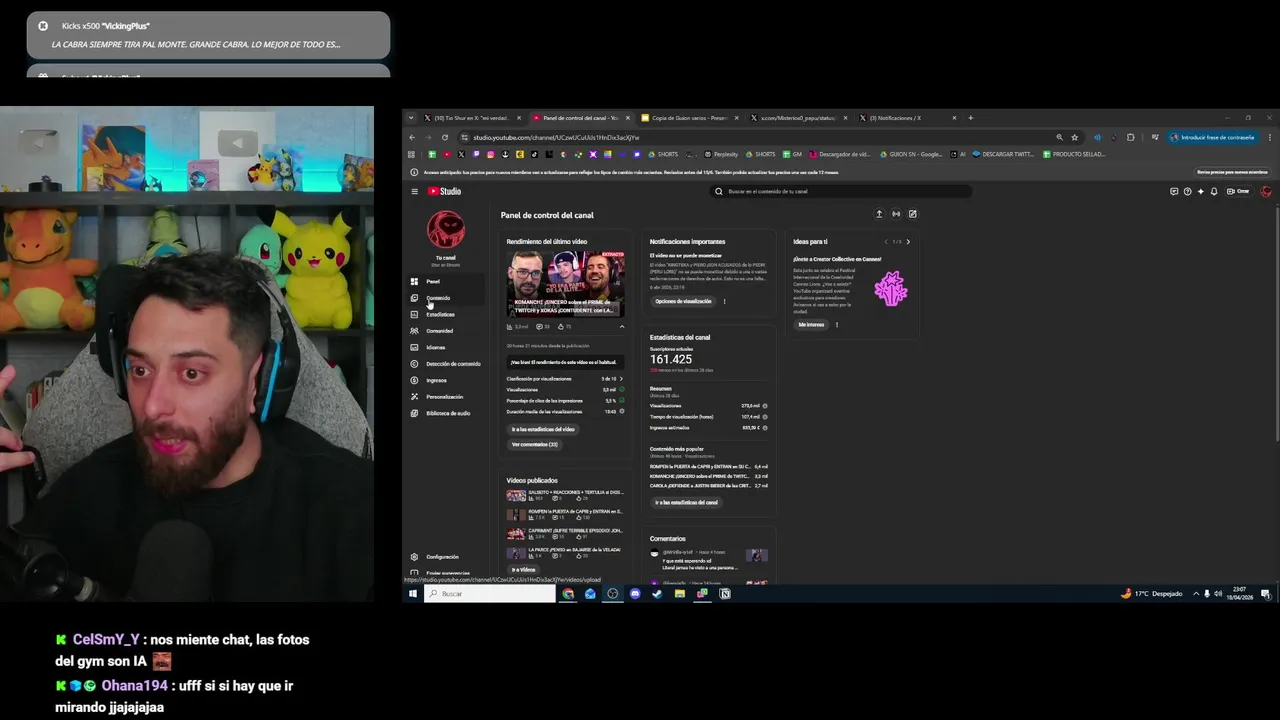Screen dimensions: 1280x720
Task: Click the YouTube Studio logo
Action: [445, 191]
